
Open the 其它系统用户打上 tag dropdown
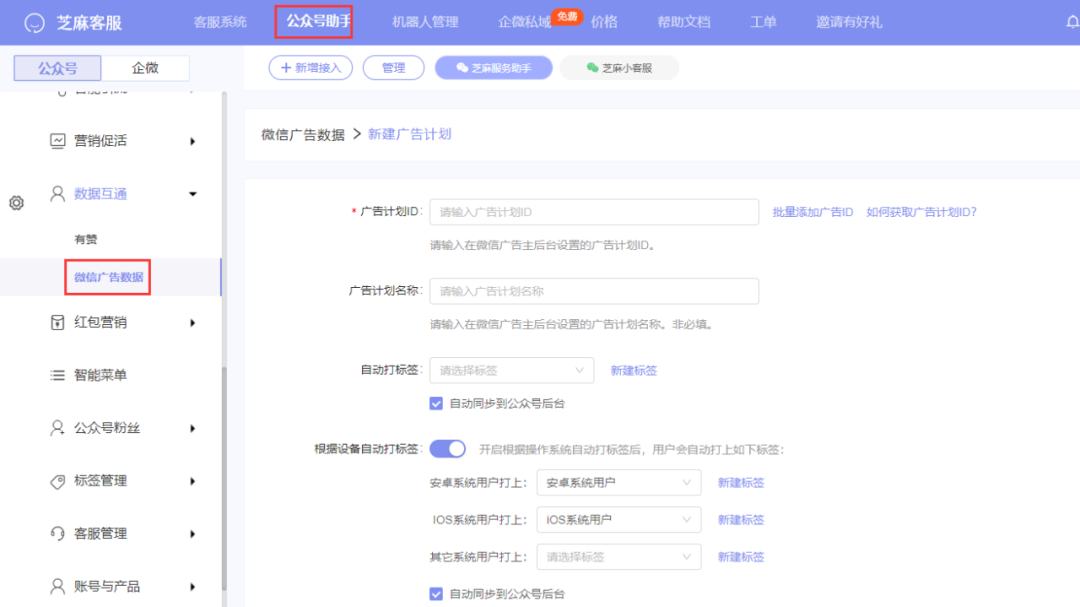619,557
